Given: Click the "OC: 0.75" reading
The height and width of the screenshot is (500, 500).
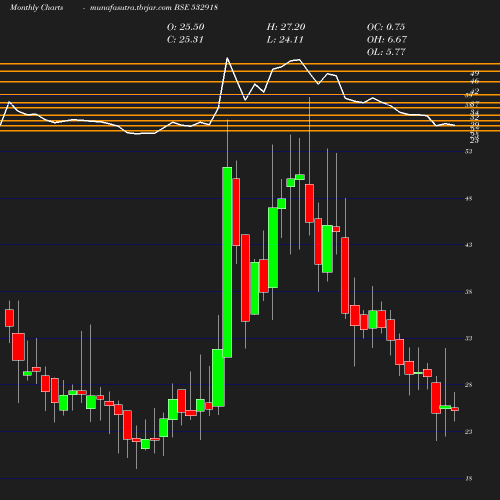Looking at the screenshot, I should click(386, 27).
